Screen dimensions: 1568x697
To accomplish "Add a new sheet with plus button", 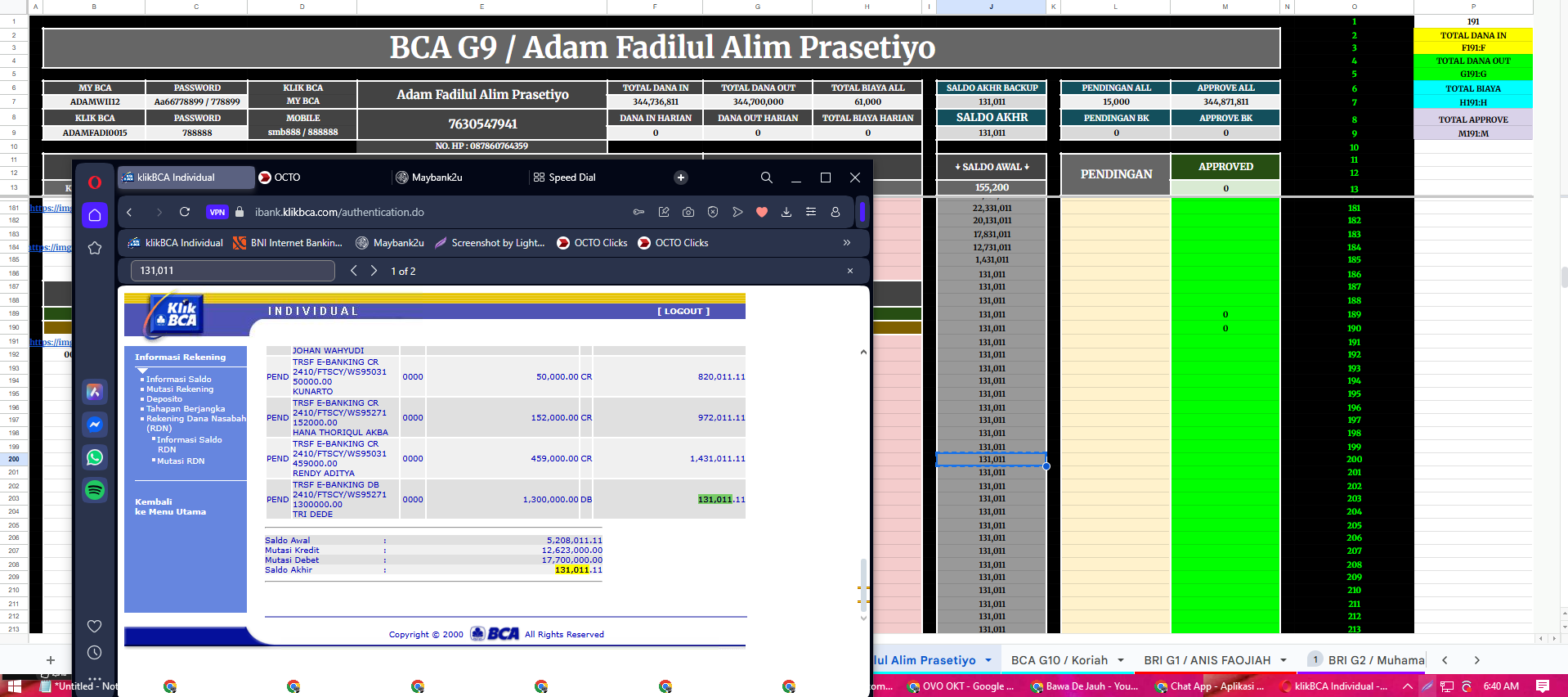I will point(51,660).
